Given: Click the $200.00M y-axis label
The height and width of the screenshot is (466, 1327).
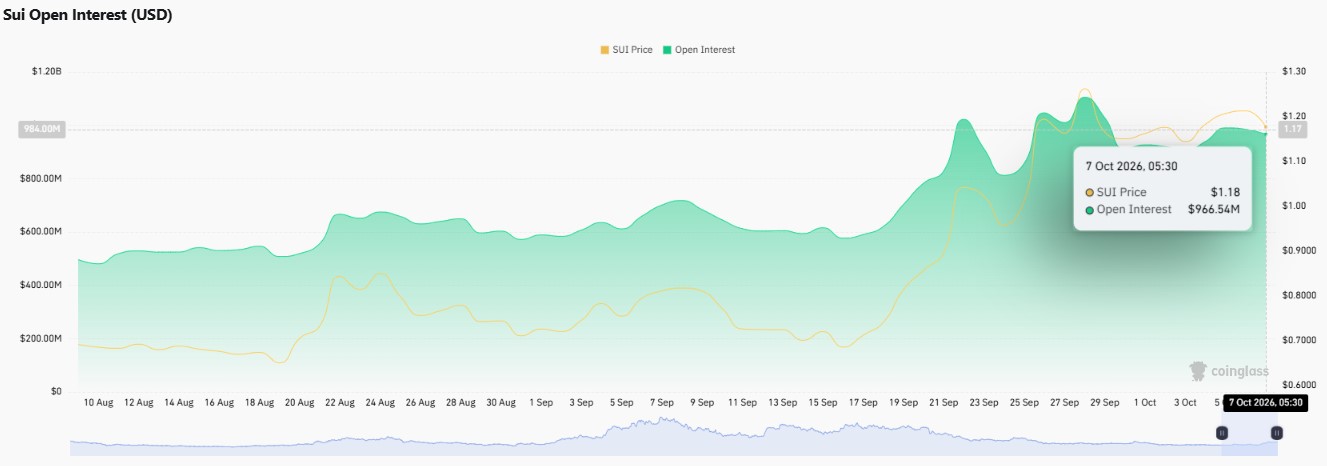Looking at the screenshot, I should pyautogui.click(x=41, y=339).
